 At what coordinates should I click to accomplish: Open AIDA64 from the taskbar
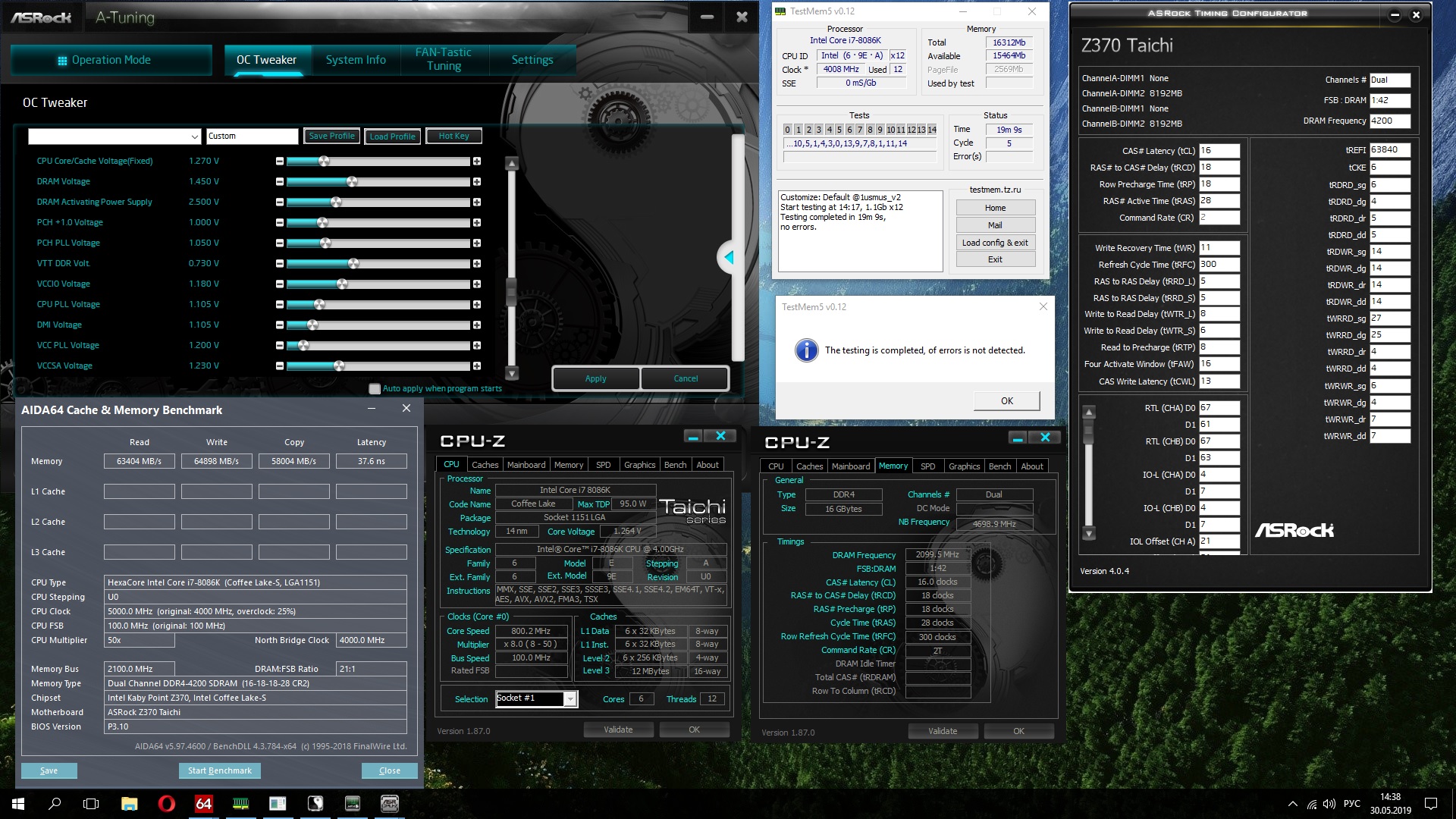click(x=203, y=804)
